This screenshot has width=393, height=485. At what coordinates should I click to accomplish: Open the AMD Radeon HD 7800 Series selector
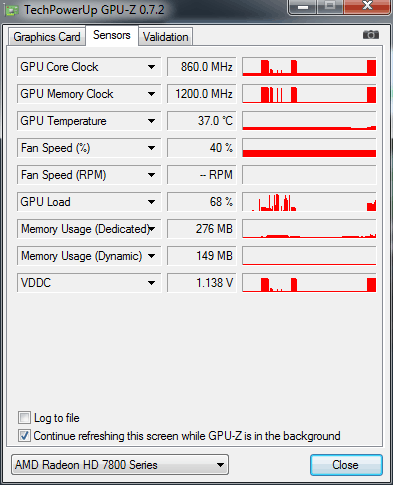click(x=120, y=465)
